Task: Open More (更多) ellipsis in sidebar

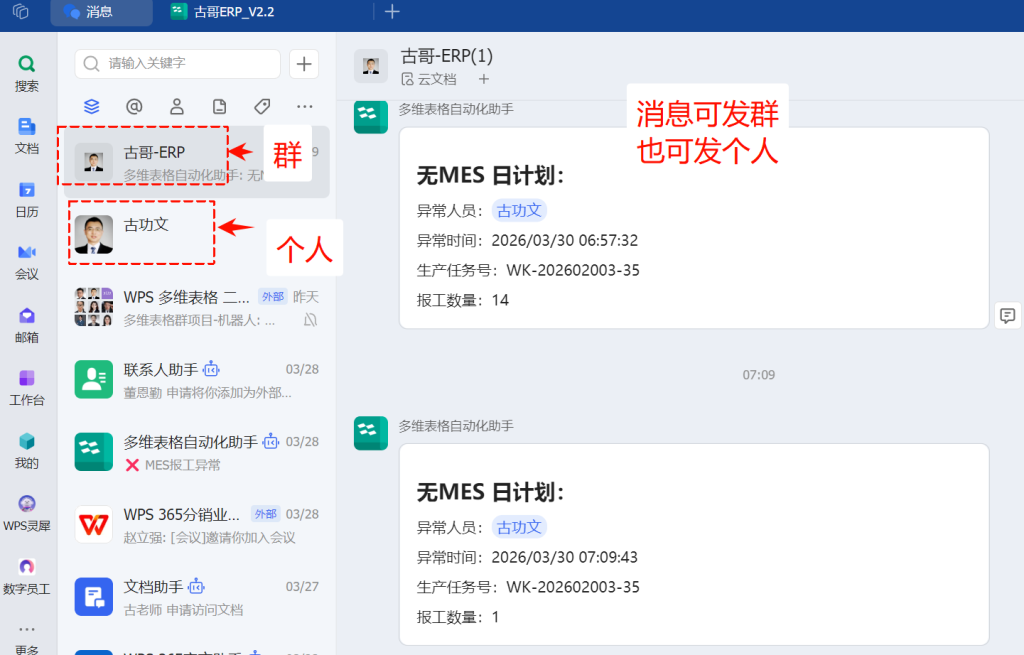Action: [x=27, y=639]
